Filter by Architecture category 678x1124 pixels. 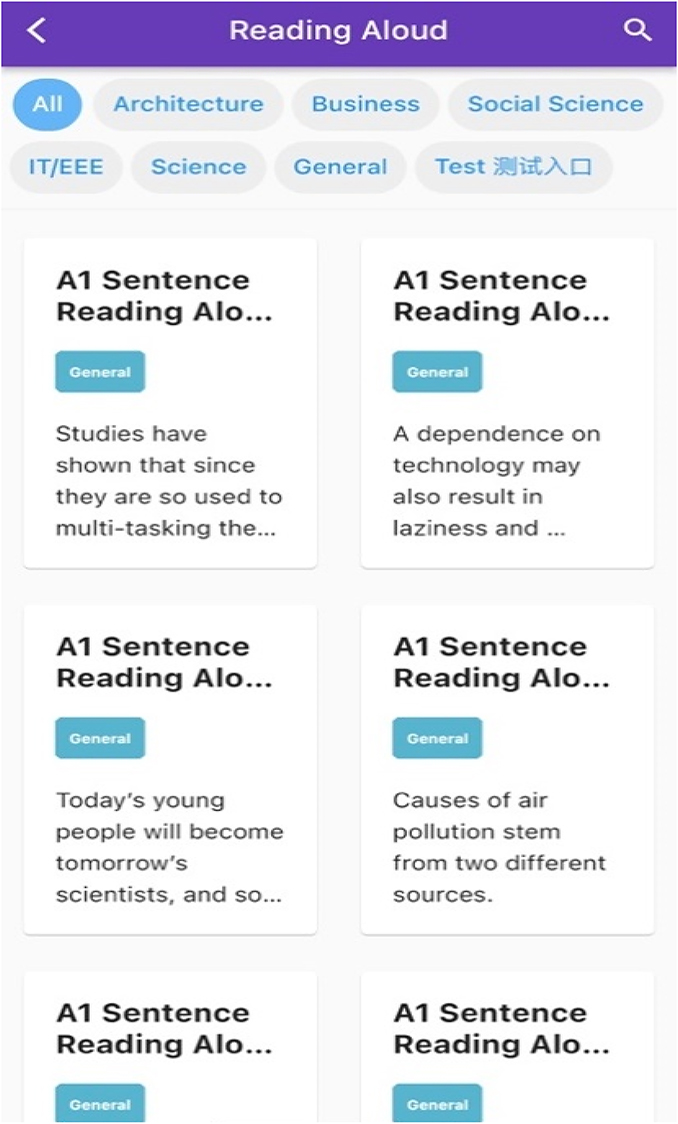[188, 104]
